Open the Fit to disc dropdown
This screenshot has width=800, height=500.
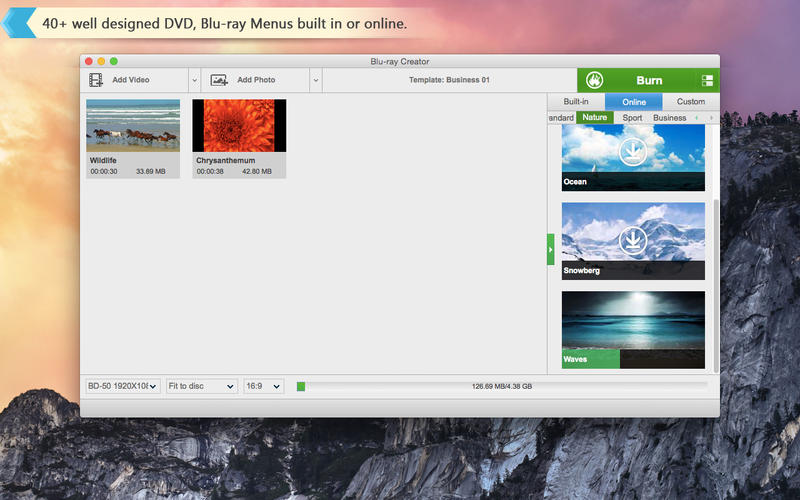[x=202, y=386]
